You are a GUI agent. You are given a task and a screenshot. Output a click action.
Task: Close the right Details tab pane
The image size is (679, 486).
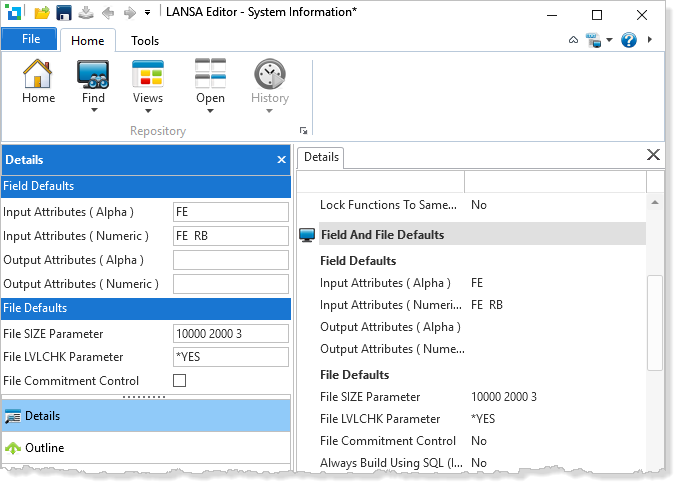653,155
